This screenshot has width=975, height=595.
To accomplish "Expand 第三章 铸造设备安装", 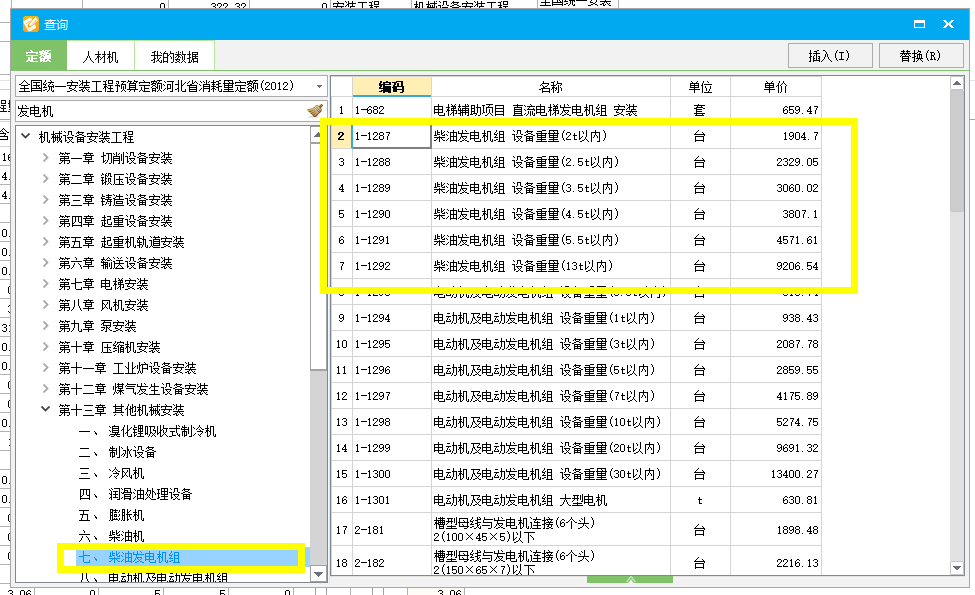I will pos(45,200).
